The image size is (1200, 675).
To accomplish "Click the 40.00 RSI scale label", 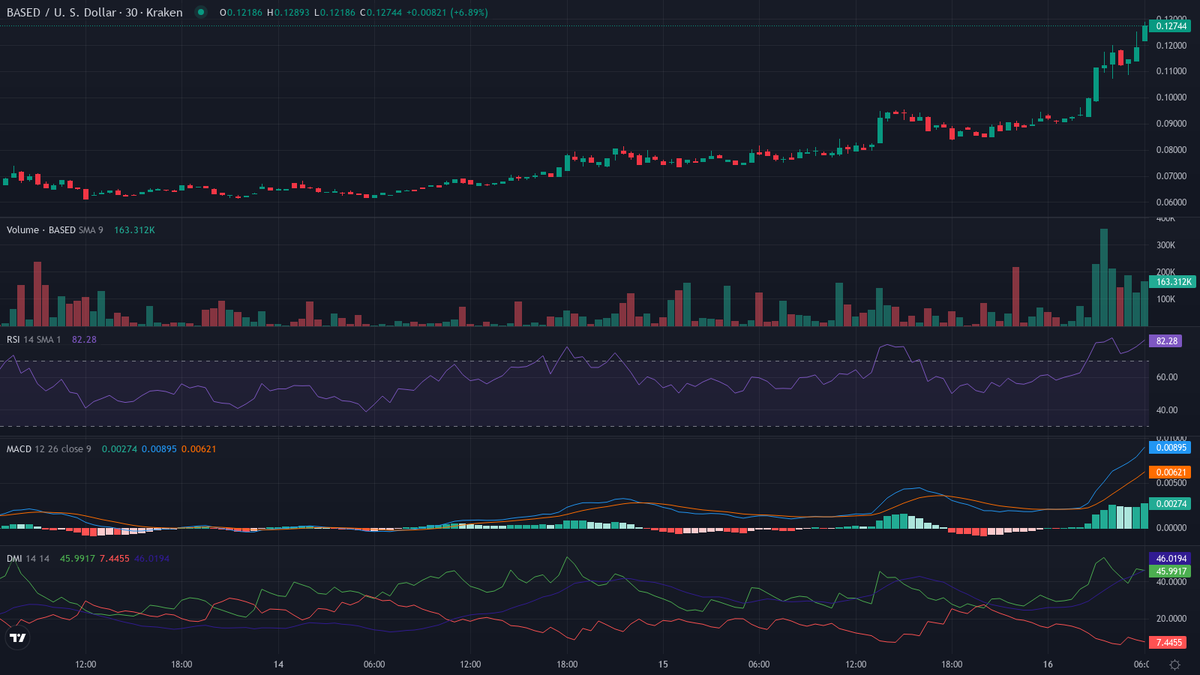I will pos(1168,410).
